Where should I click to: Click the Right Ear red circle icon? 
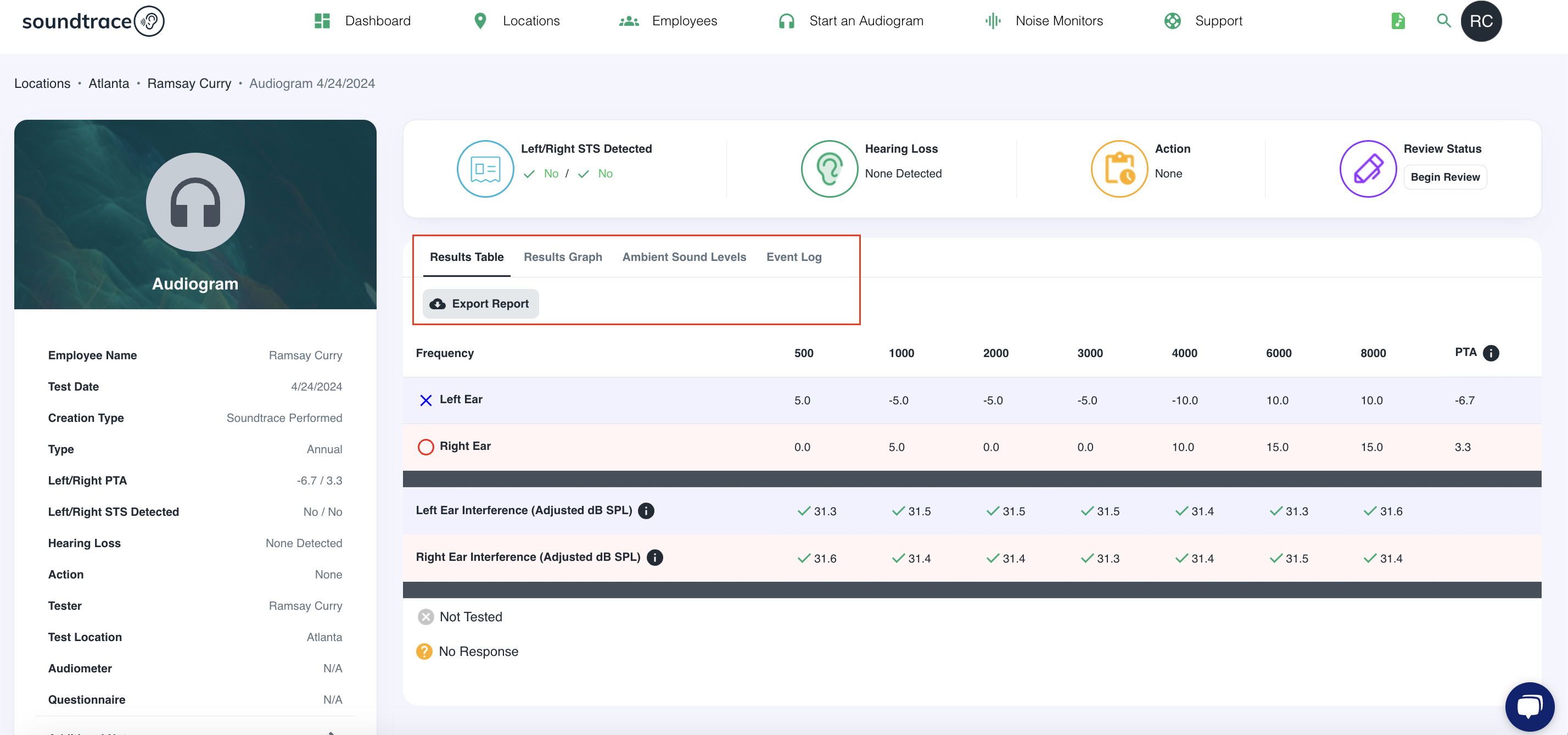tap(426, 447)
